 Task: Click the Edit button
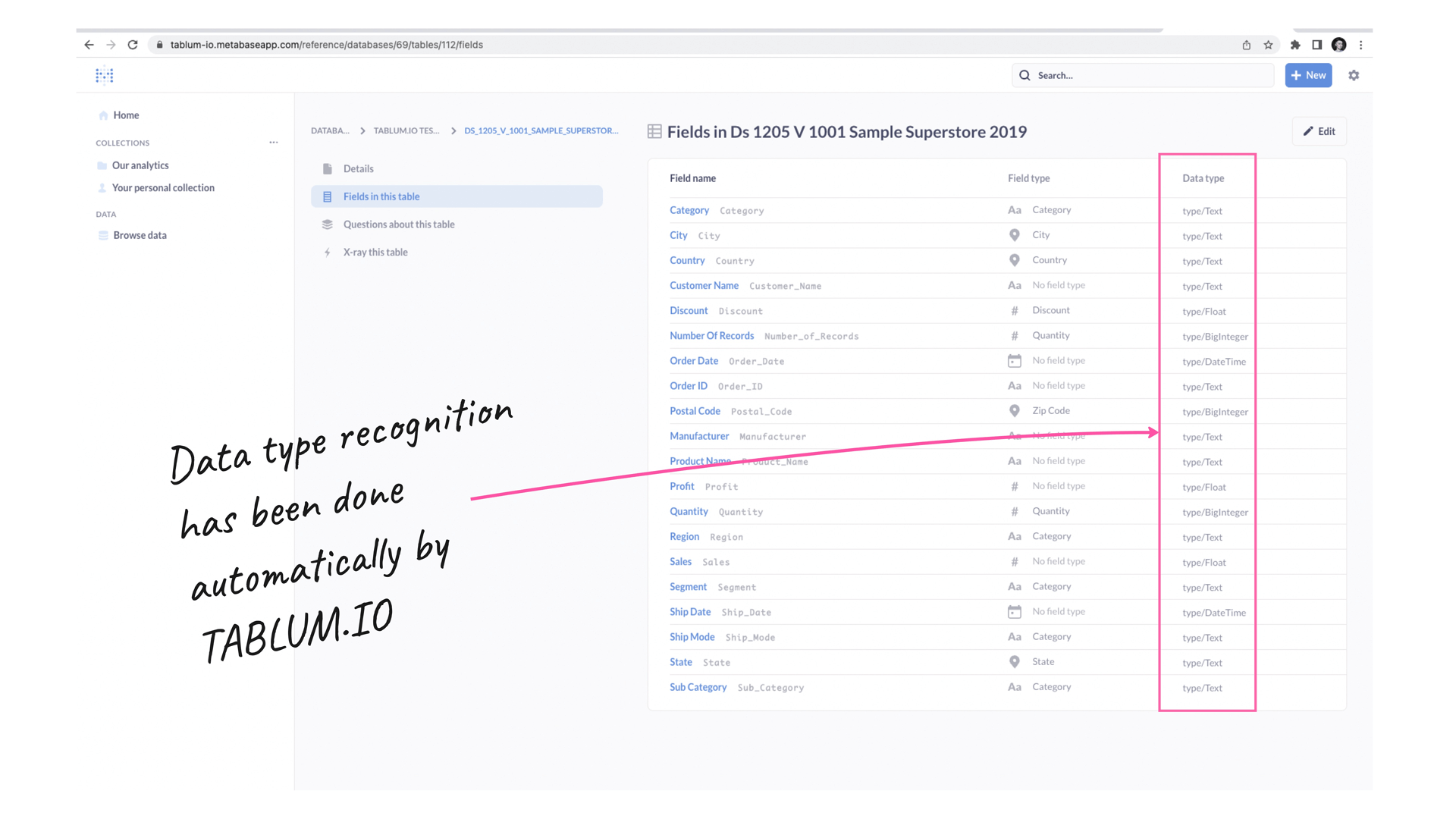pos(1319,131)
